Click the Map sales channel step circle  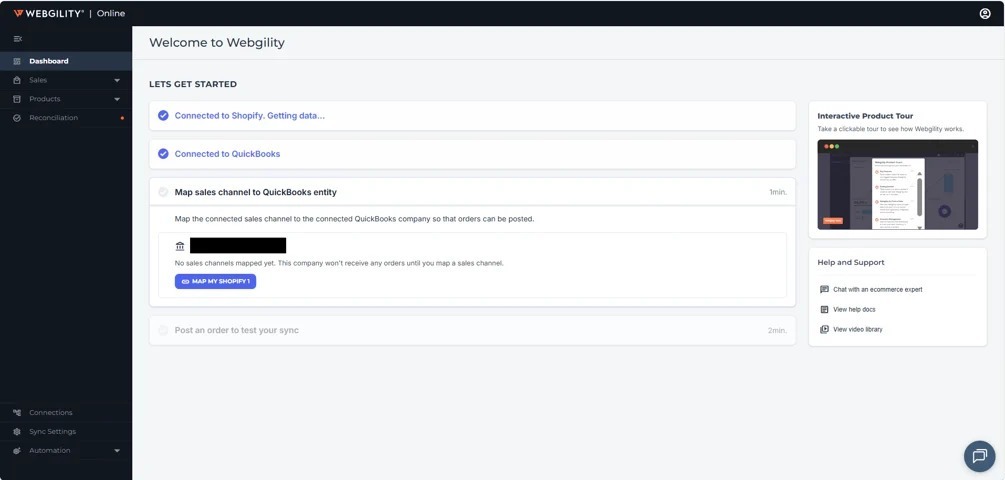[x=163, y=192]
